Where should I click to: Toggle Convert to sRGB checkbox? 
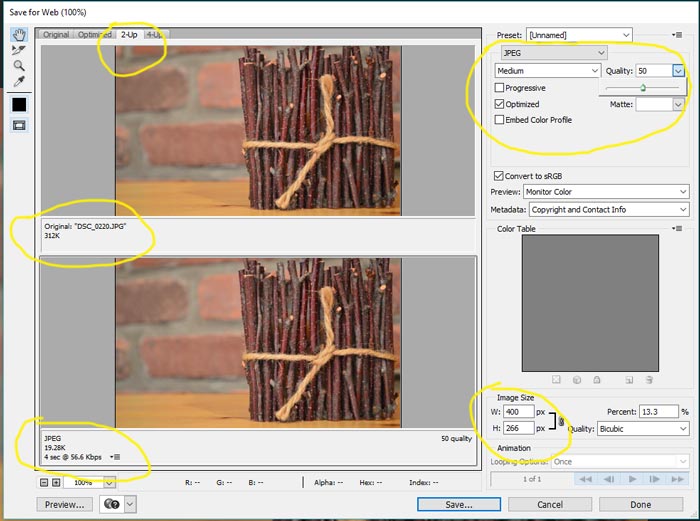(x=499, y=175)
